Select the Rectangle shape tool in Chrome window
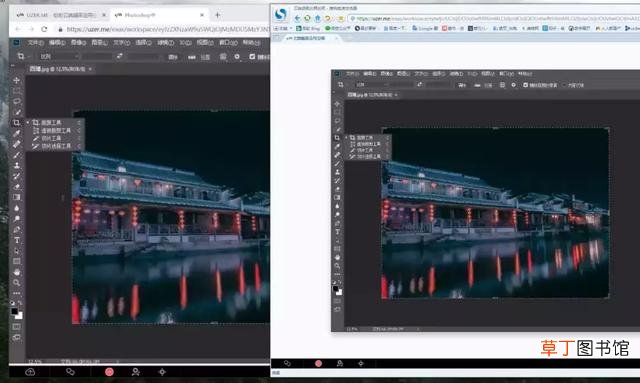Screen dimensions: 640x383 [17, 261]
